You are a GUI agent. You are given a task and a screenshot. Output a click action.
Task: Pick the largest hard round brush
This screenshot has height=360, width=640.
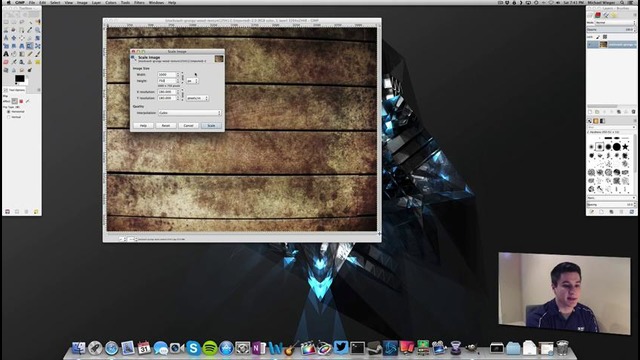[x=617, y=147]
